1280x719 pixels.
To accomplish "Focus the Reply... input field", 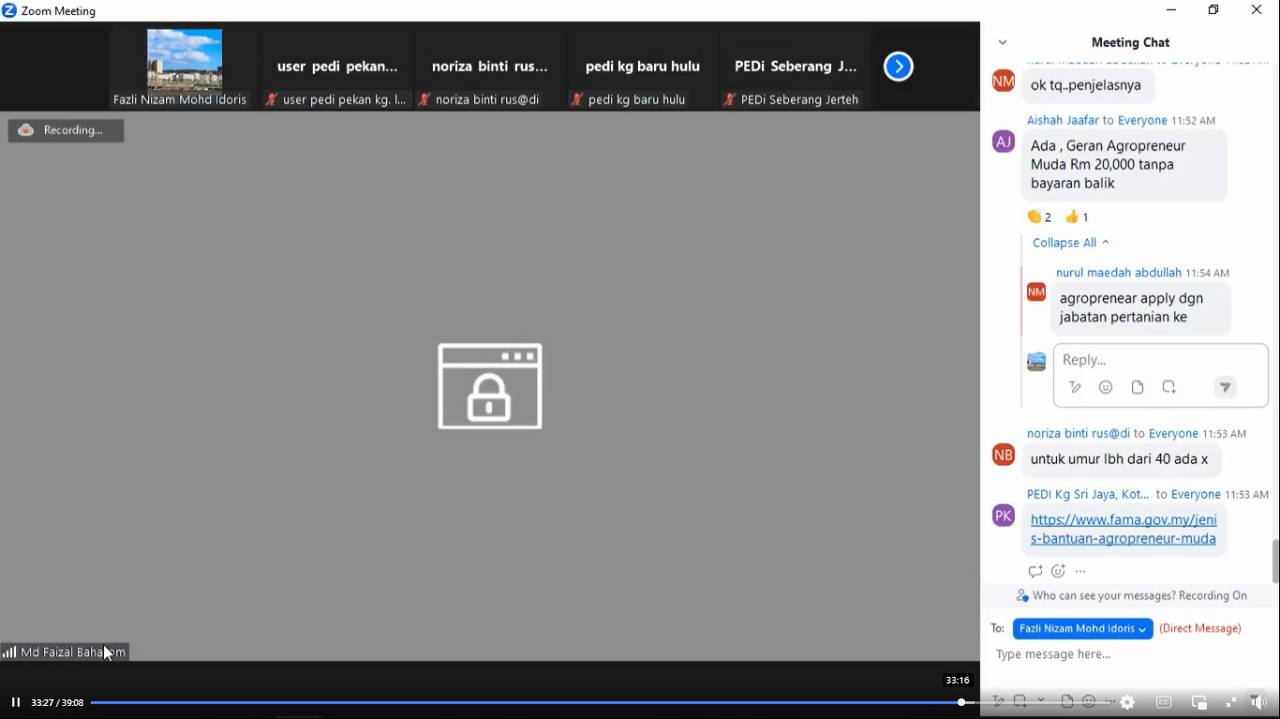I will [x=1160, y=360].
